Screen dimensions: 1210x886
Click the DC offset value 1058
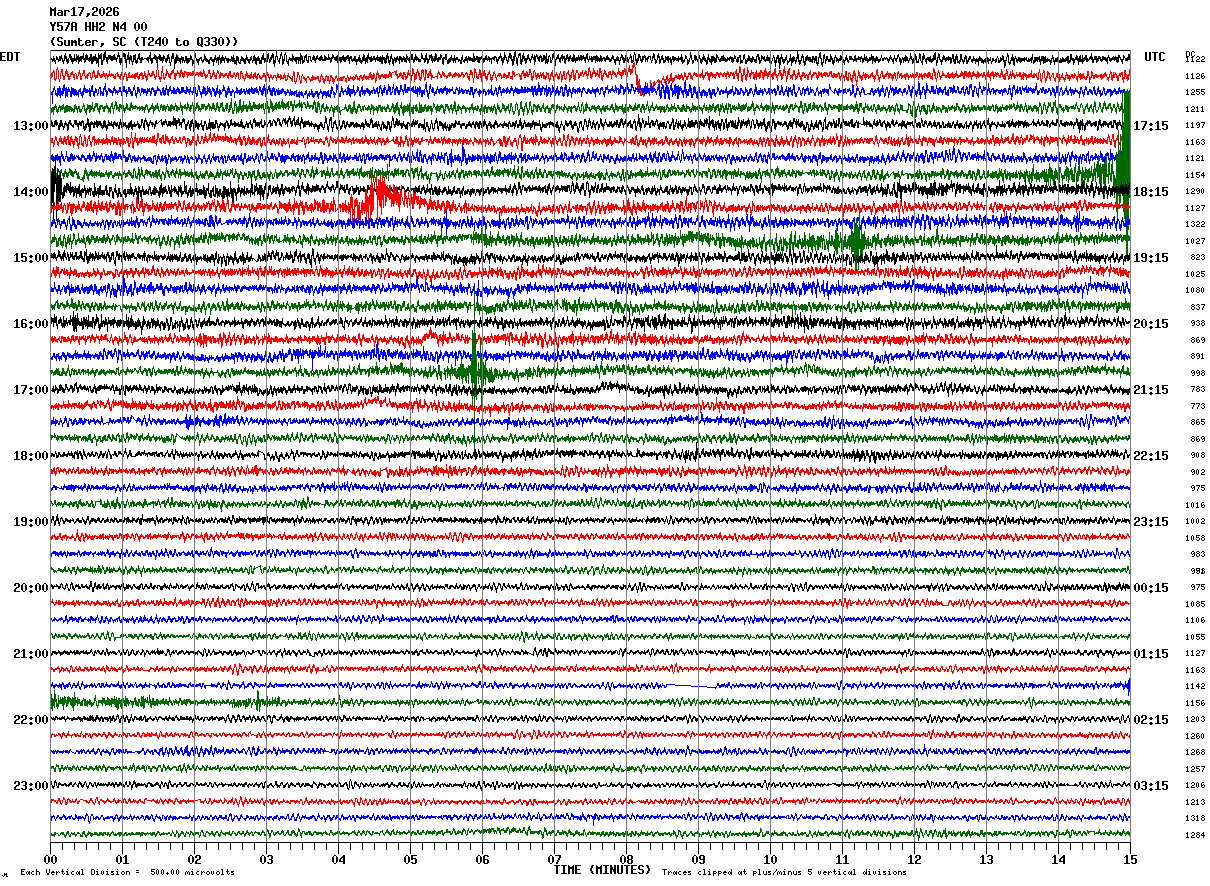pos(1195,538)
